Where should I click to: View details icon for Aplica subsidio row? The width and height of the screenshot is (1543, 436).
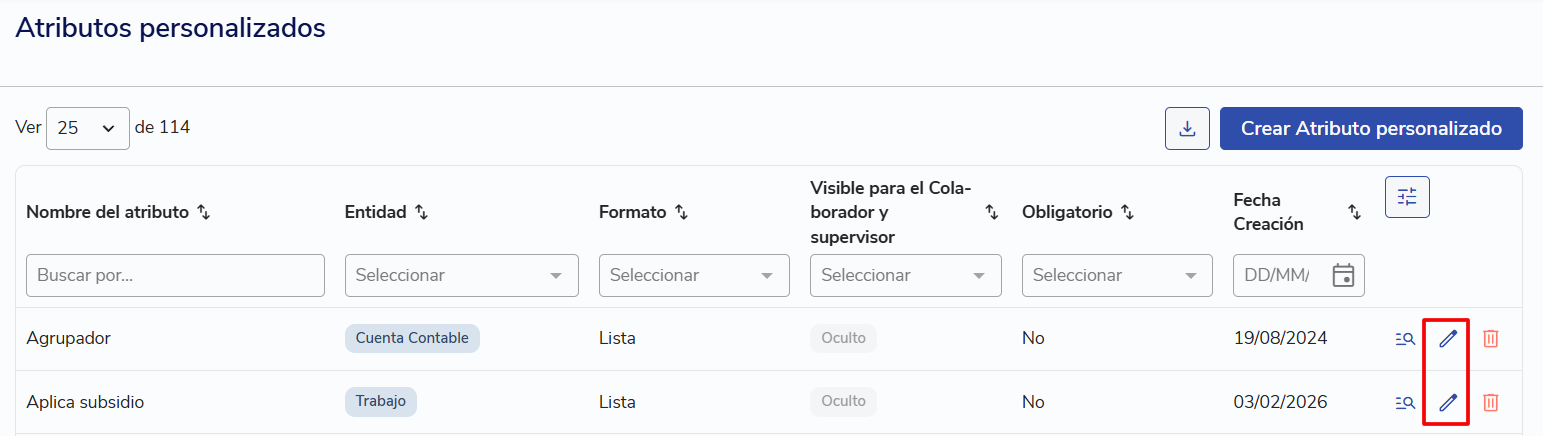(1405, 403)
